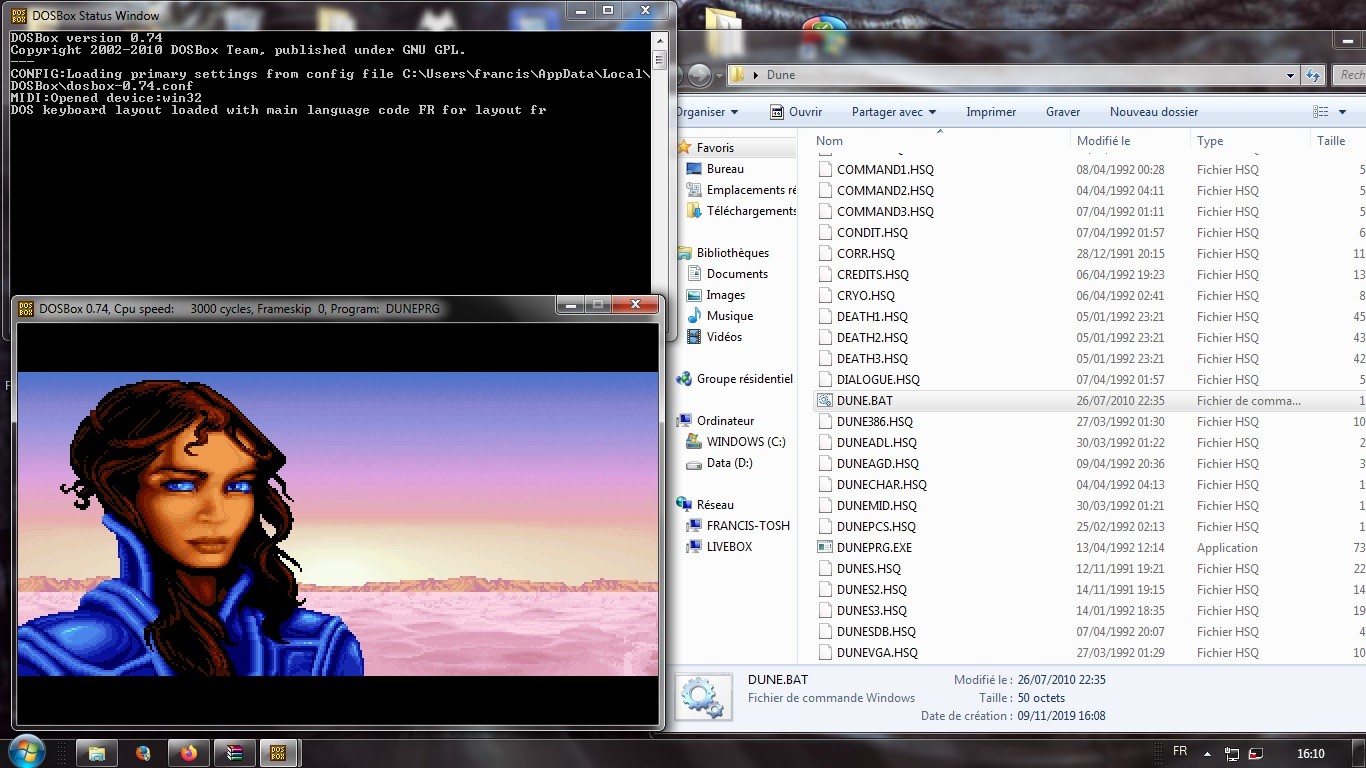This screenshot has width=1366, height=768.
Task: Click the change view icon
Action: 1321,112
